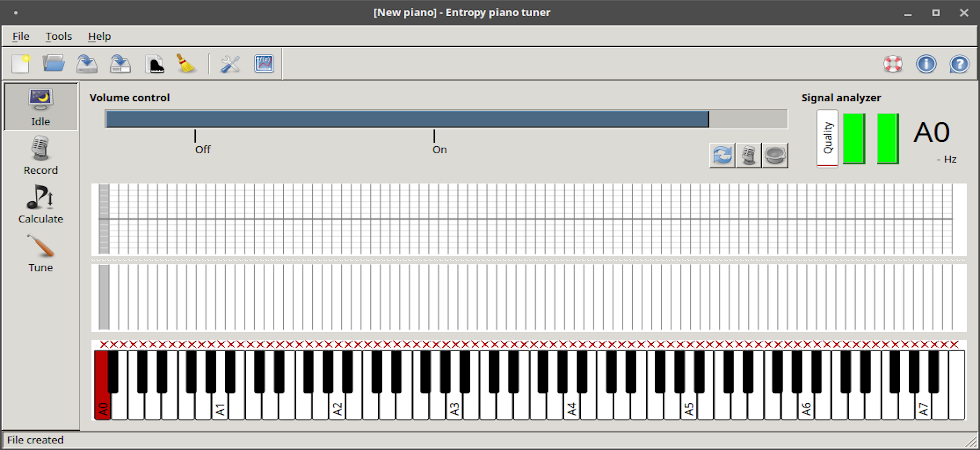Select the A5 piano key
This screenshot has height=450, width=980.
pyautogui.click(x=688, y=406)
